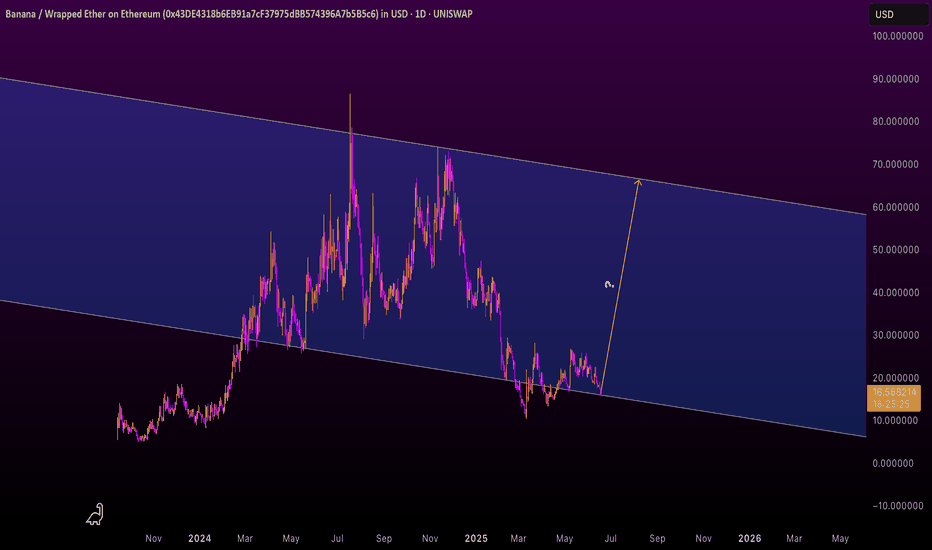Click the 80.000000 price axis label
The image size is (932, 550).
[896, 121]
